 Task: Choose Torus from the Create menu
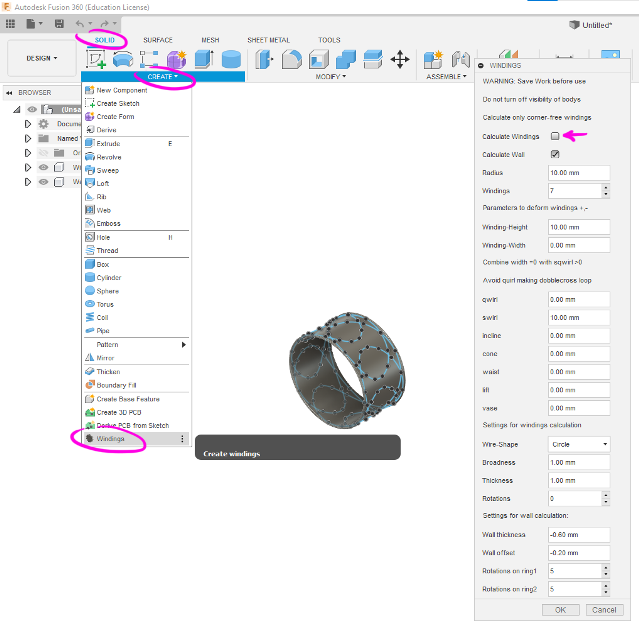point(136,304)
